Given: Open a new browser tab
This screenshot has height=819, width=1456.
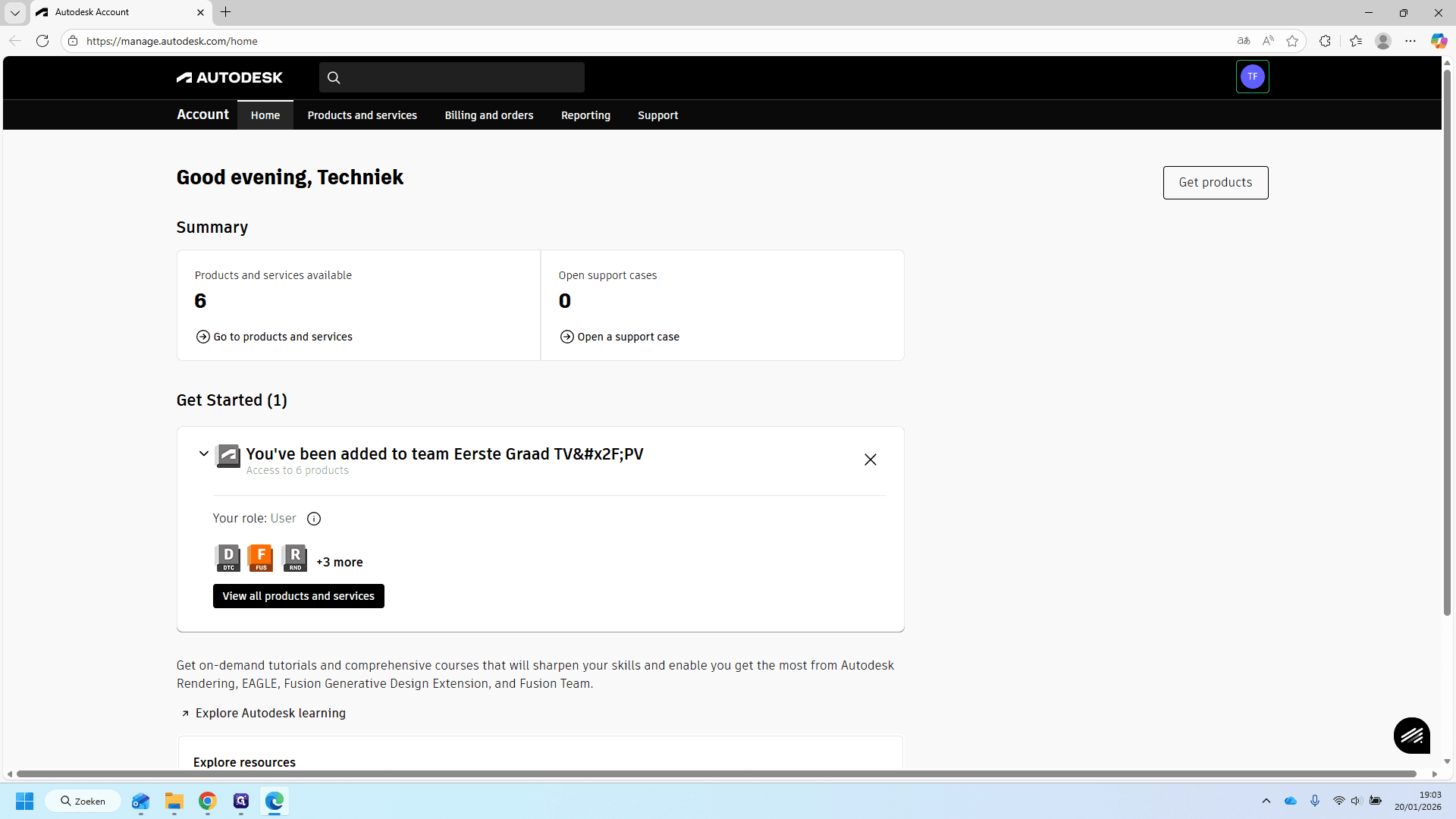Looking at the screenshot, I should 226,12.
